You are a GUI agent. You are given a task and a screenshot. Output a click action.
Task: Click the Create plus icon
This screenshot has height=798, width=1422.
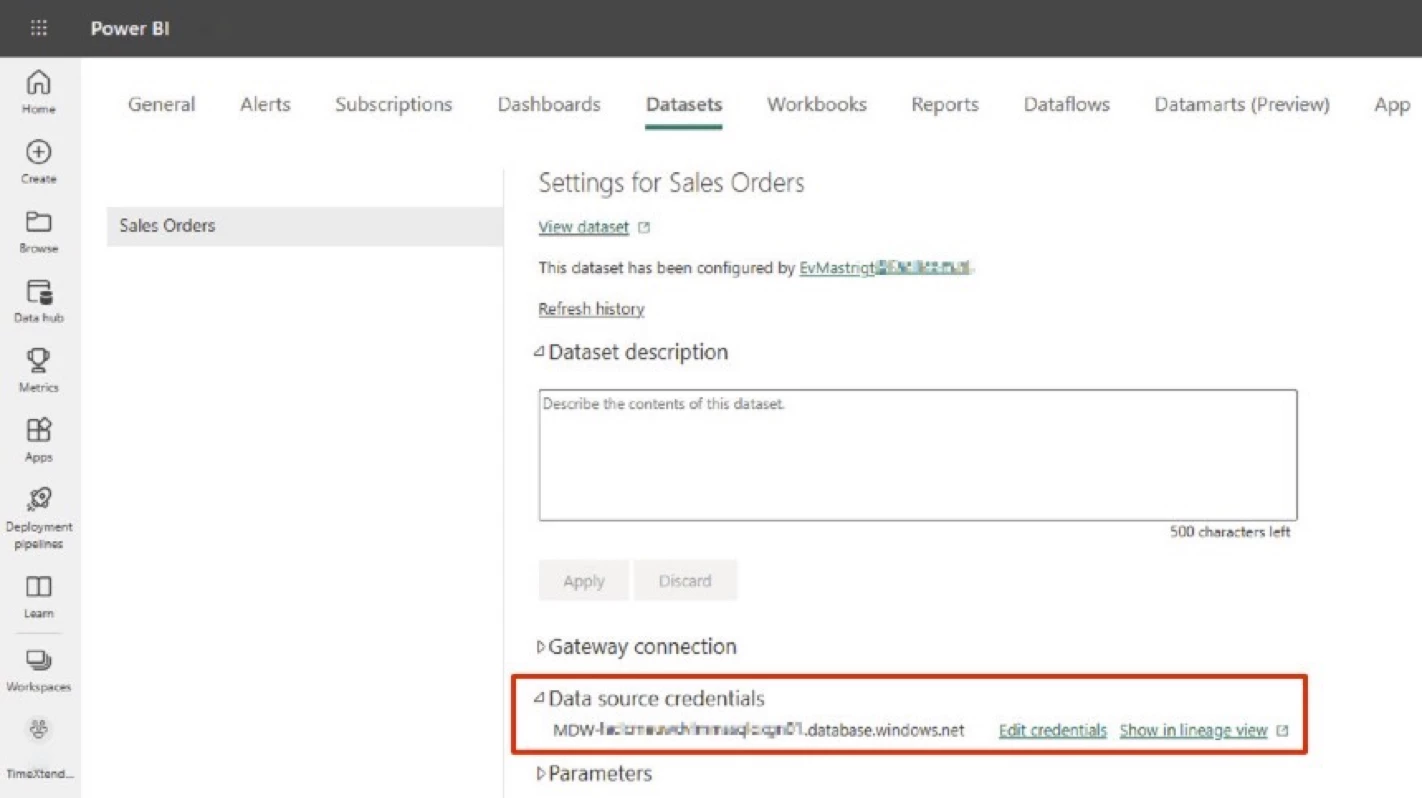pyautogui.click(x=38, y=153)
